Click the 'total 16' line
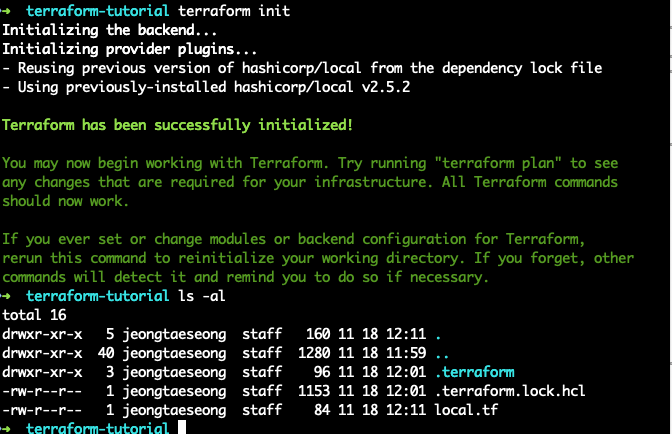 [x=34, y=315]
